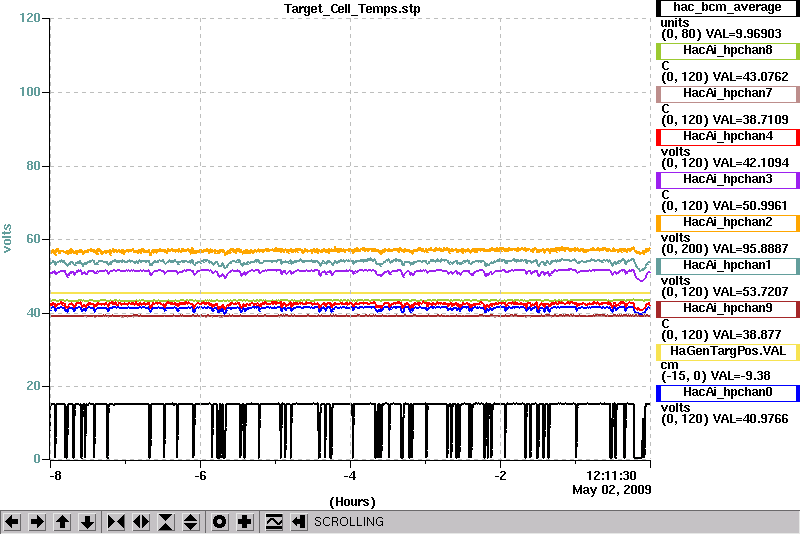Image resolution: width=800 pixels, height=534 pixels.
Task: Select the yellow HaGenTargPos.VAL legend entry
Action: tap(728, 352)
